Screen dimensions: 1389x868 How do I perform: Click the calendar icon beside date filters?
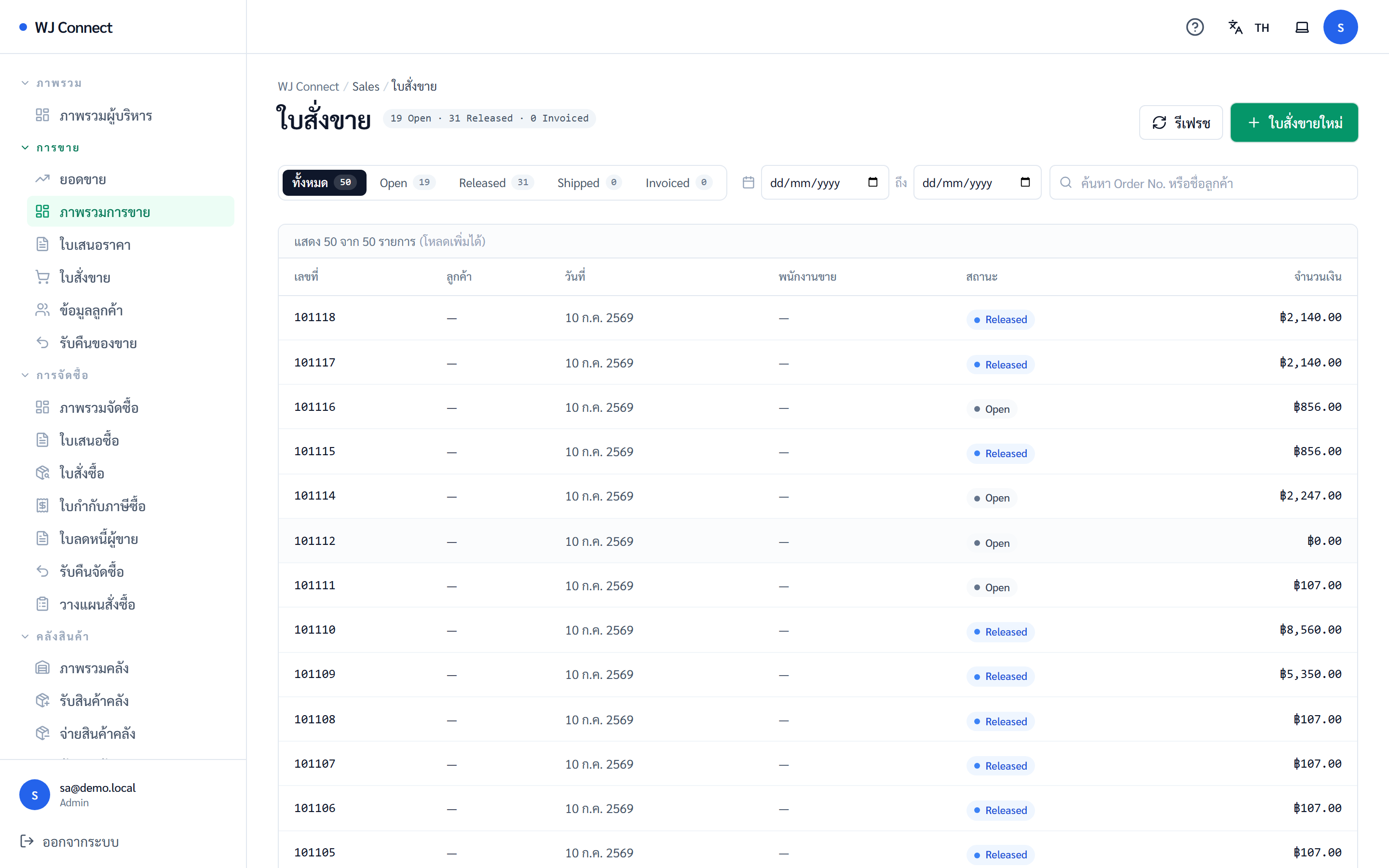coord(748,183)
